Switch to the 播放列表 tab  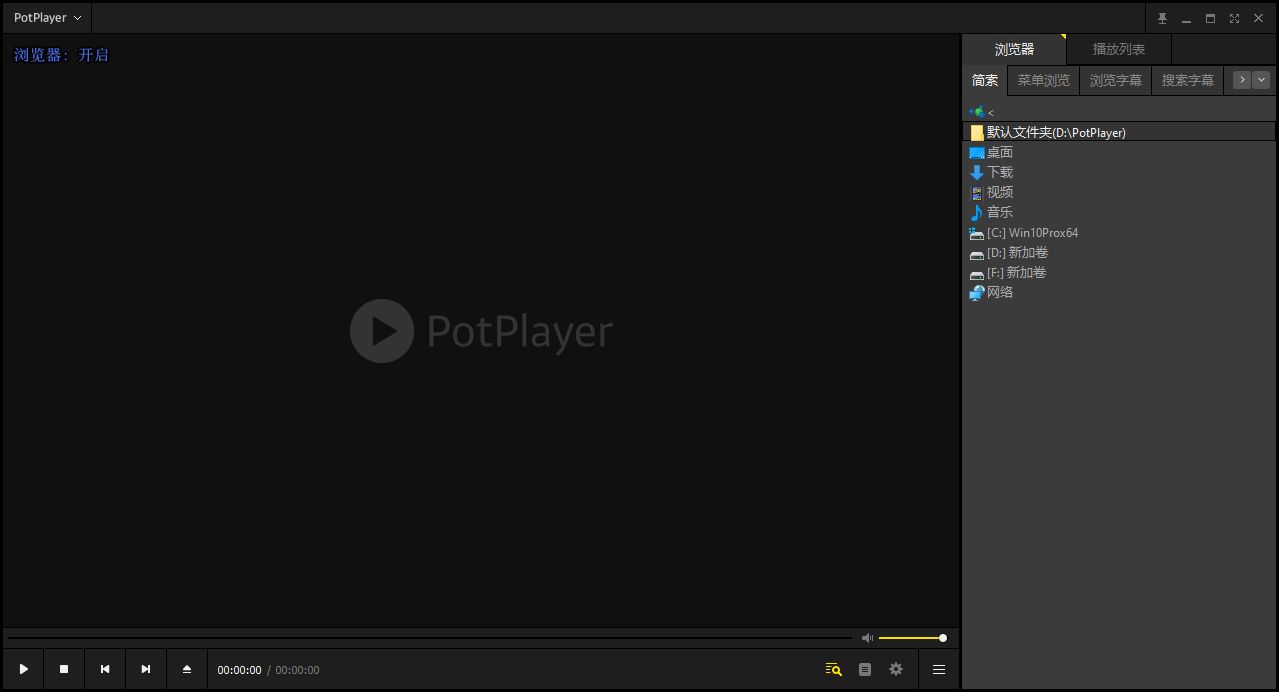1118,48
